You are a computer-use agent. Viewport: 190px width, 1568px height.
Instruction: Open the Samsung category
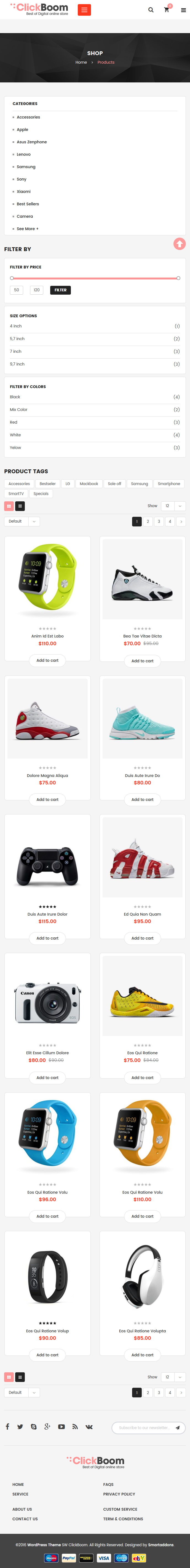point(26,167)
